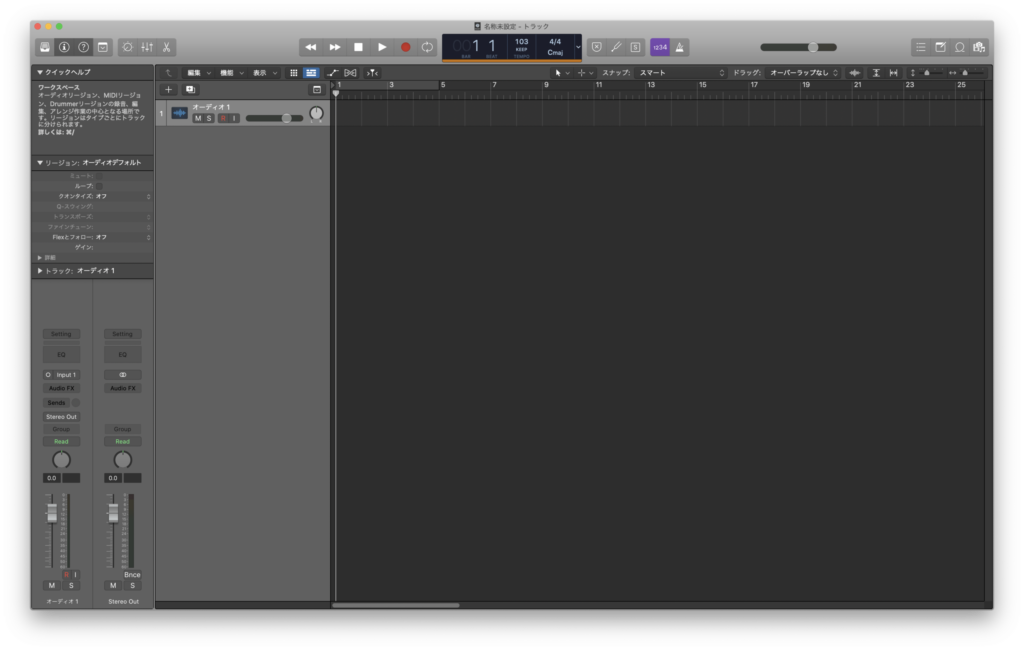Image resolution: width=1024 pixels, height=650 pixels.
Task: Toggle the waveform zoom icon
Action: pyautogui.click(x=854, y=73)
